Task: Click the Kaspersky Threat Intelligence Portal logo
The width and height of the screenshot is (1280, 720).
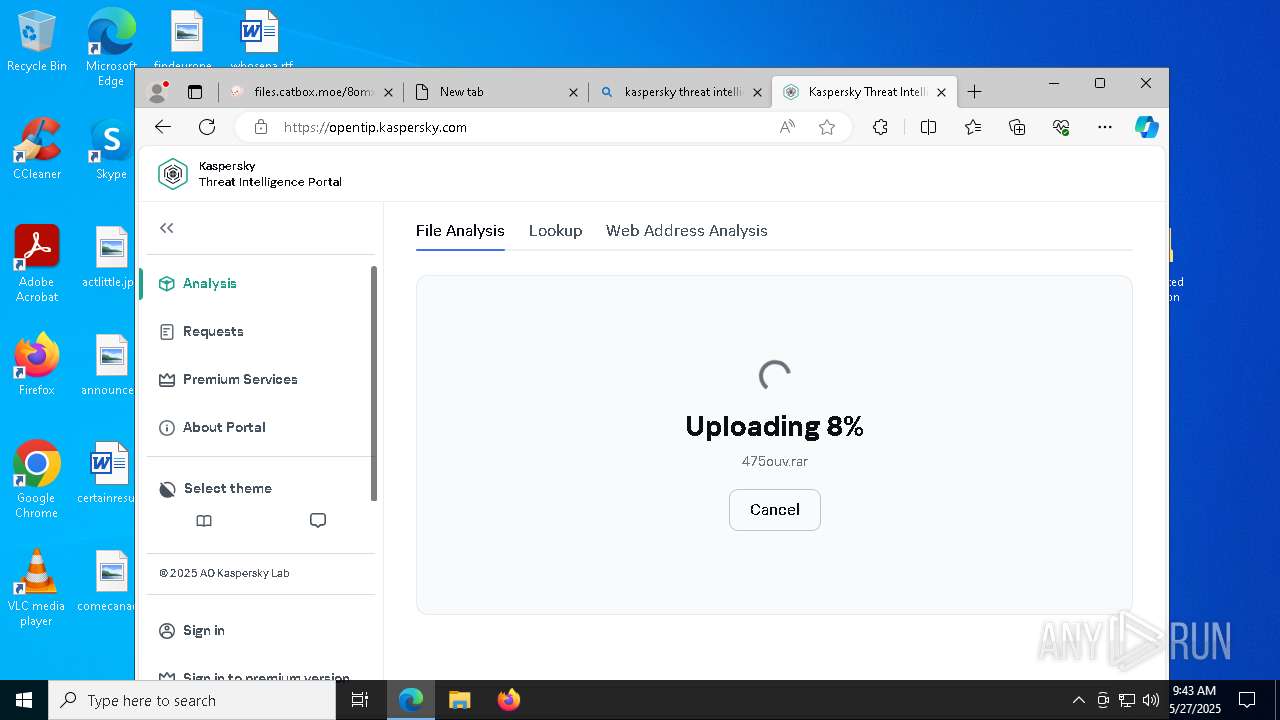Action: [250, 174]
